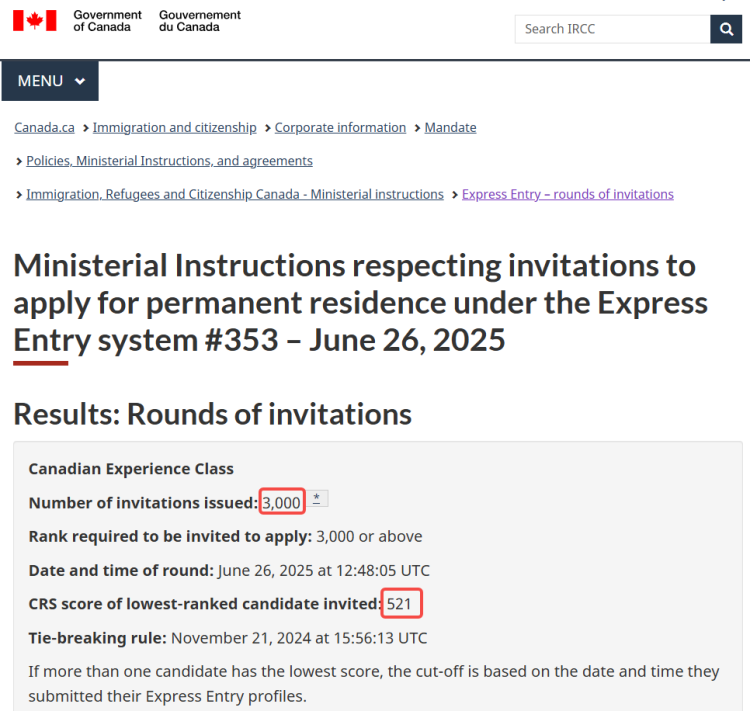Click the Gouvernement du Canada text logo
The image size is (750, 711).
199,21
